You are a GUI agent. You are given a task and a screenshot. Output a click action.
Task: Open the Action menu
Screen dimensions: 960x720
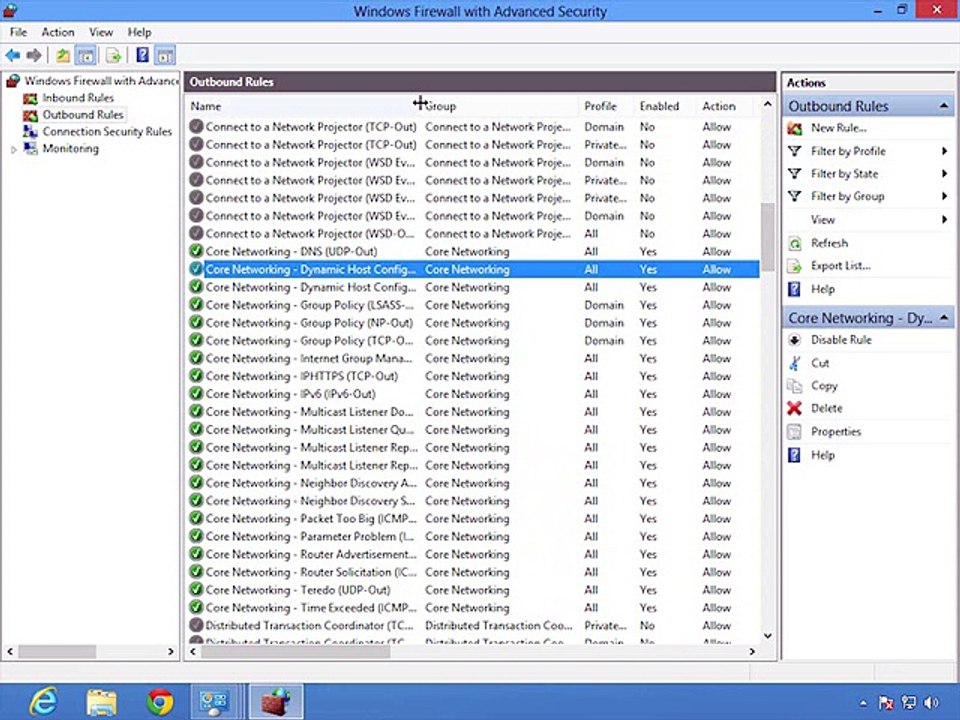(x=58, y=32)
